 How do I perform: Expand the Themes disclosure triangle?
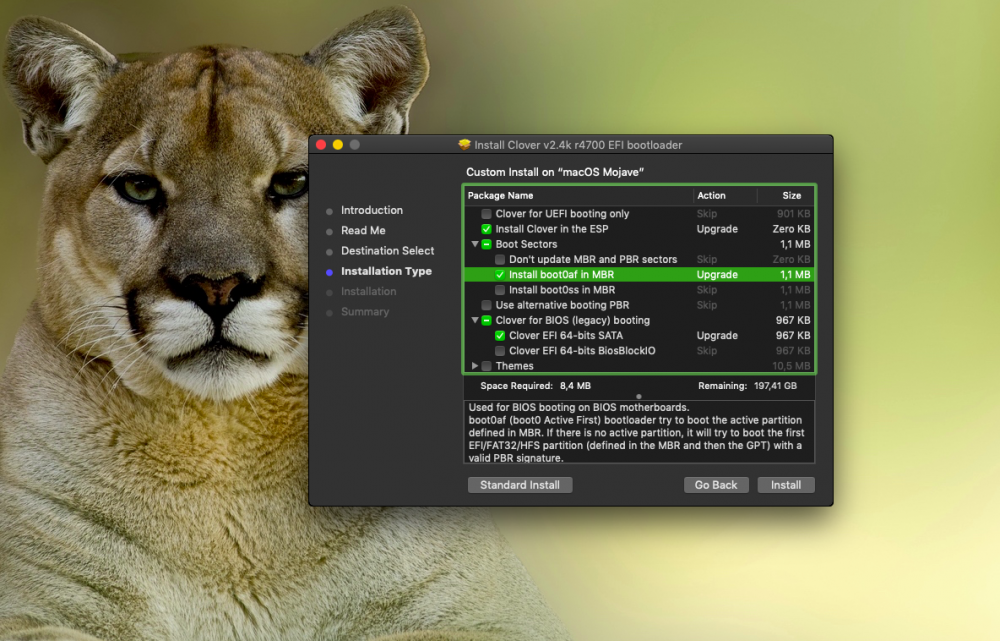475,366
